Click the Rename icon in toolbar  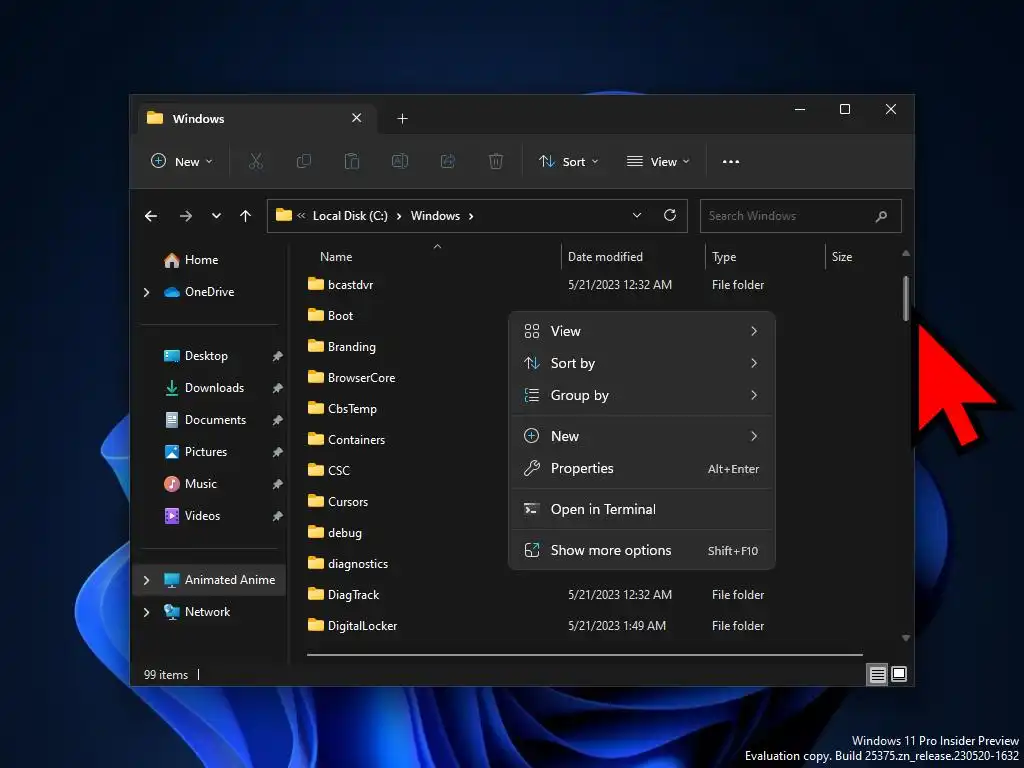pyautogui.click(x=400, y=161)
